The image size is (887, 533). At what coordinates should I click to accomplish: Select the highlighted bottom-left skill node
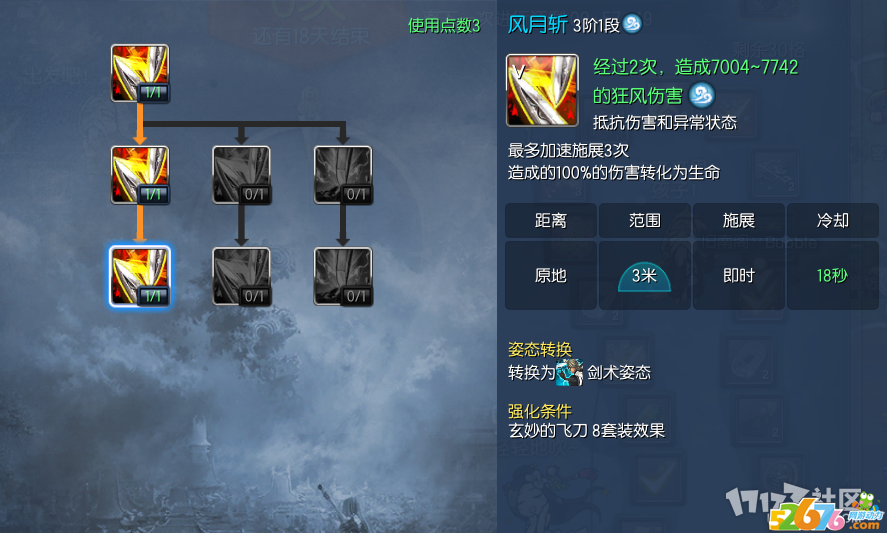pyautogui.click(x=140, y=276)
